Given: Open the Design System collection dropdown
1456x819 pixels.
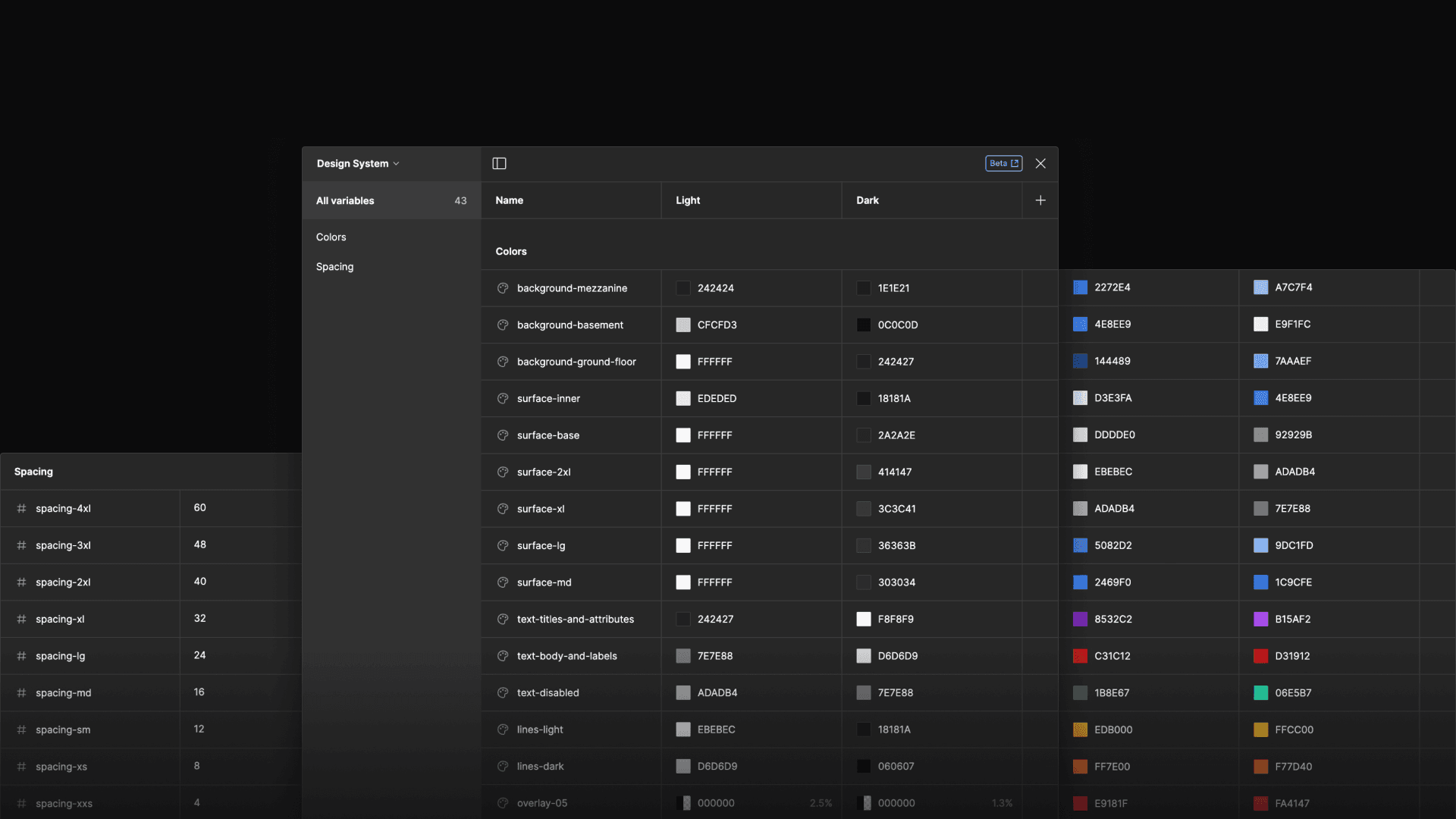Looking at the screenshot, I should click(x=357, y=163).
